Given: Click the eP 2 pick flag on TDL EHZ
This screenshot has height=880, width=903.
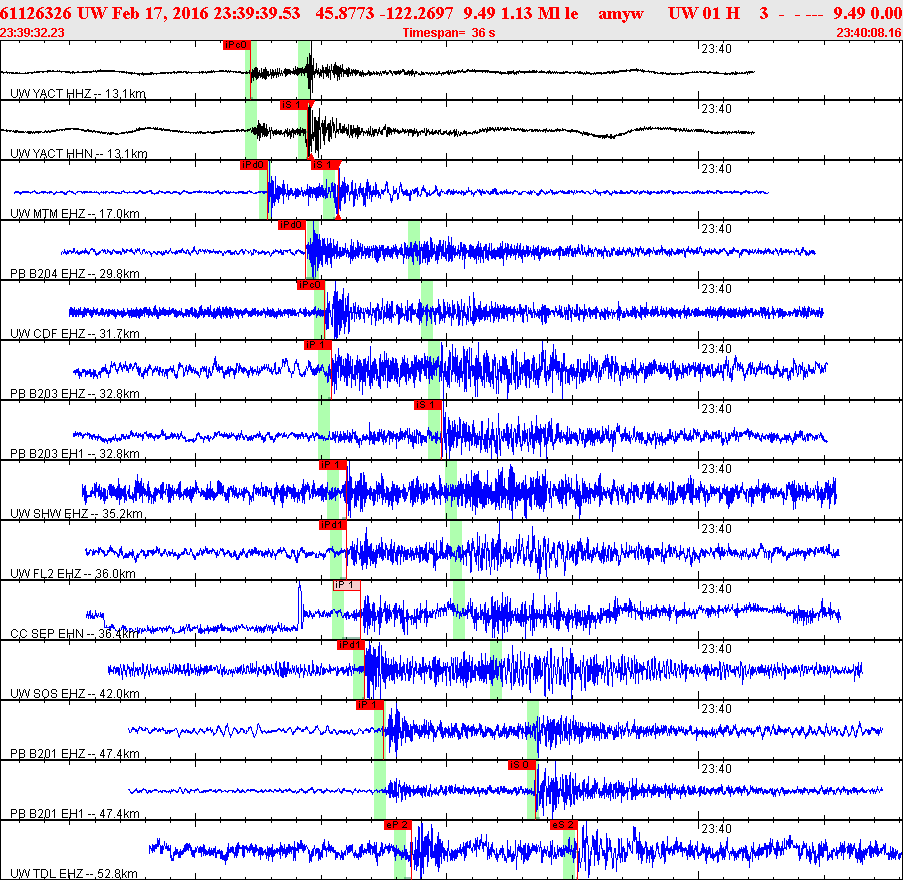Looking at the screenshot, I should coord(397,825).
